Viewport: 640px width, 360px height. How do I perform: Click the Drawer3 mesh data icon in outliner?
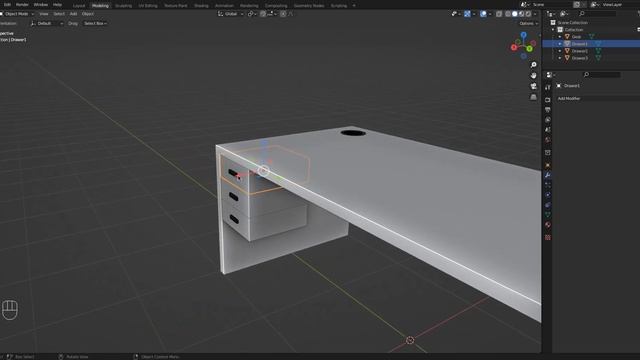point(598,58)
